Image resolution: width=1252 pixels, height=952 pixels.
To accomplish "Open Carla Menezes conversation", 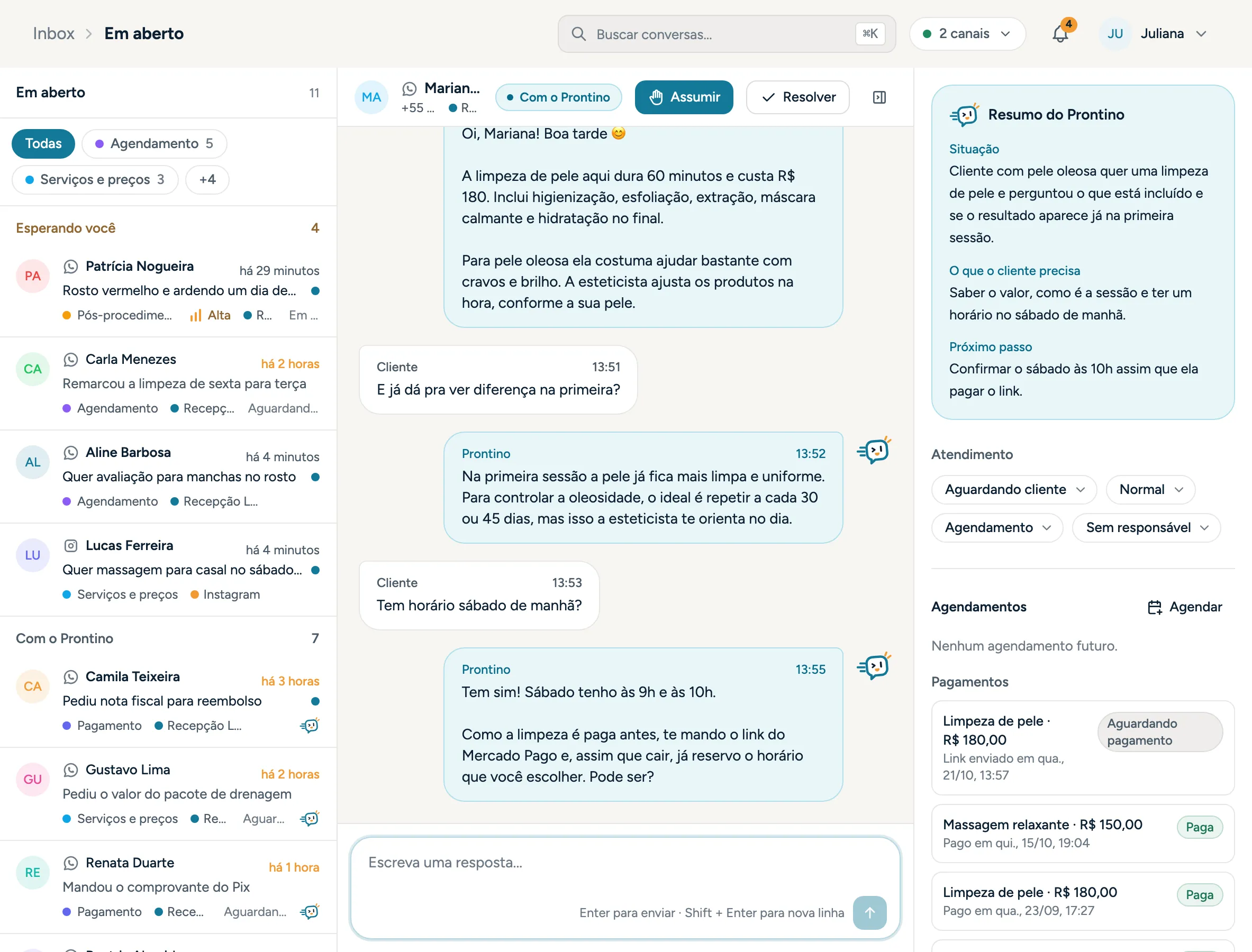I will (168, 383).
